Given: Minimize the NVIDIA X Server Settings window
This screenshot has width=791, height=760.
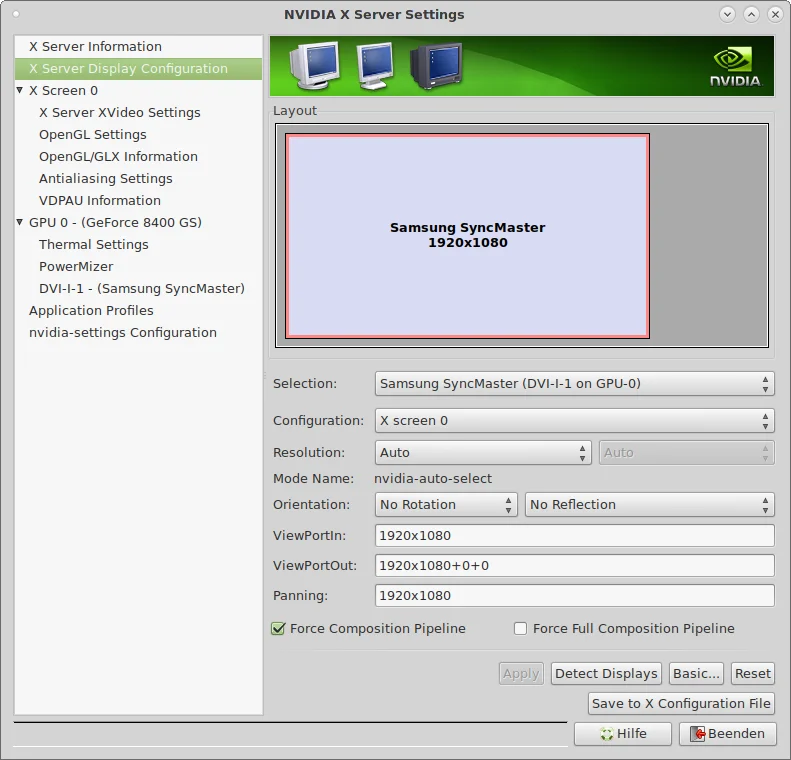Looking at the screenshot, I should pos(727,15).
